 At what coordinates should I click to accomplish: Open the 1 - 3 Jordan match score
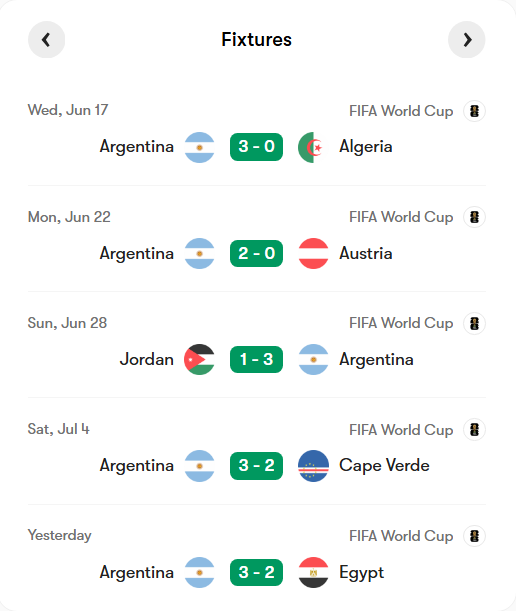(256, 360)
